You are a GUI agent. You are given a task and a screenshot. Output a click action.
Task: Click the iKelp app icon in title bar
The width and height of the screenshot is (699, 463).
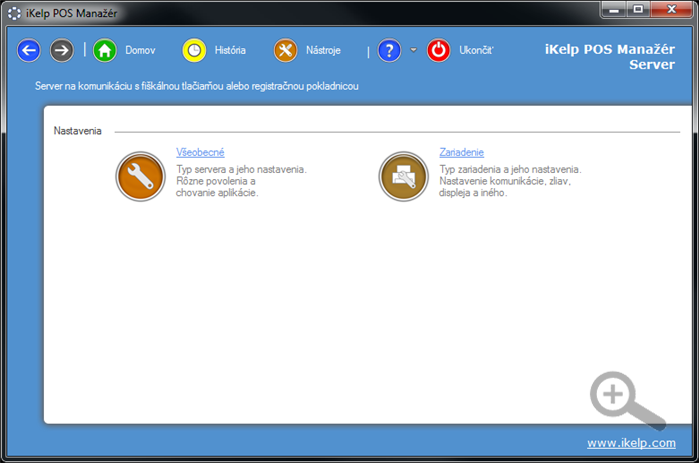point(15,11)
